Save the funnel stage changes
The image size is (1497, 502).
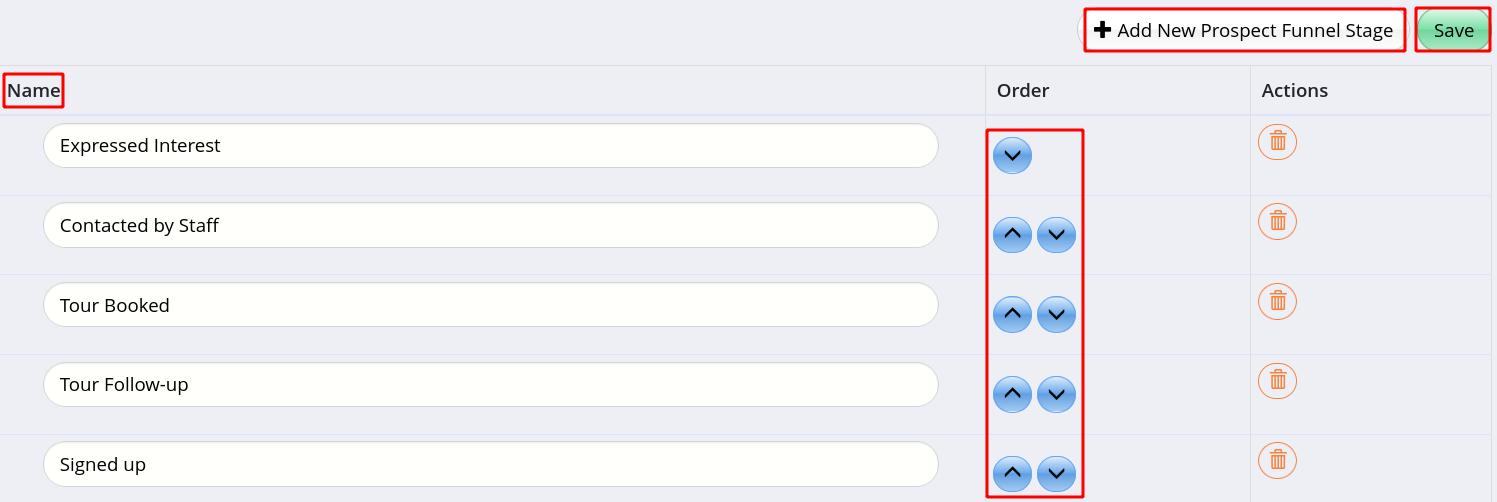point(1453,31)
